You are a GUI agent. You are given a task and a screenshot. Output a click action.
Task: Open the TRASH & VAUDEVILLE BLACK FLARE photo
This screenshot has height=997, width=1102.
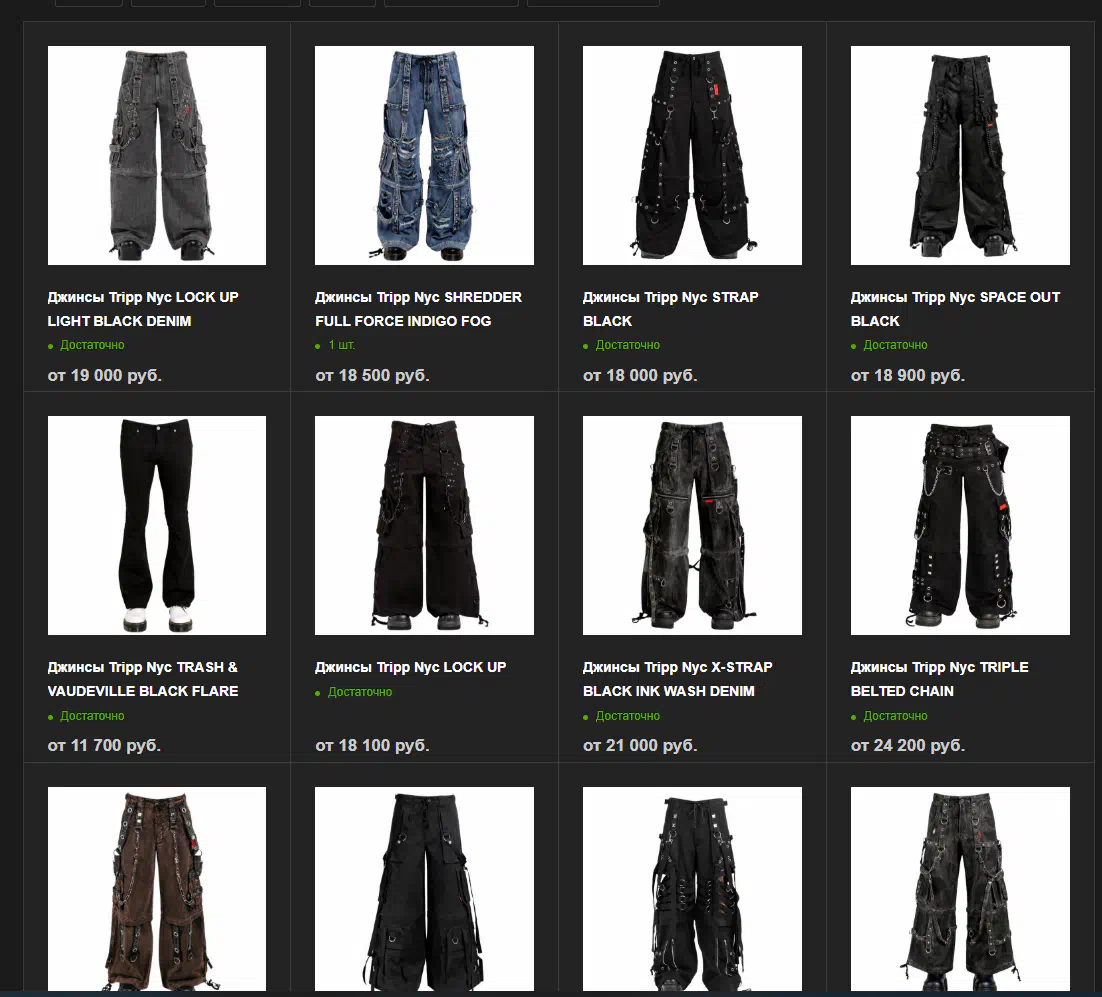coord(157,526)
